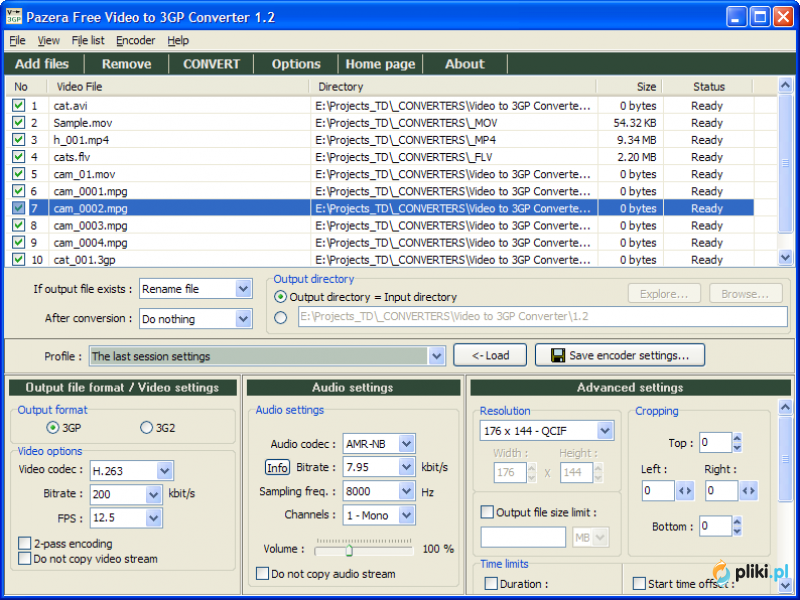The width and height of the screenshot is (800, 600).
Task: Open the If output file exists dropdown
Action: (x=244, y=289)
